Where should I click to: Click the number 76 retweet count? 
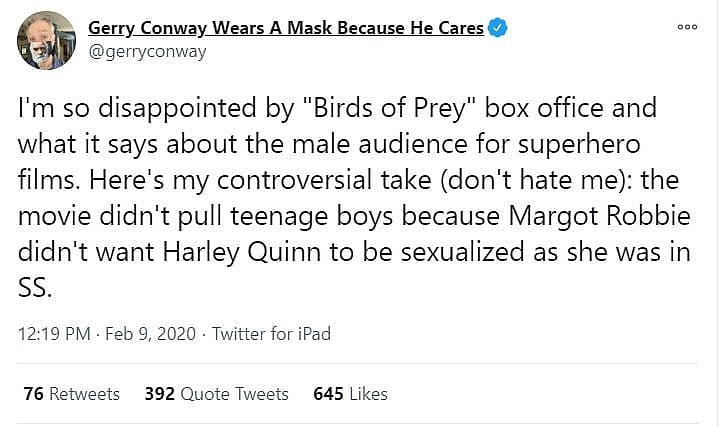[x=33, y=394]
